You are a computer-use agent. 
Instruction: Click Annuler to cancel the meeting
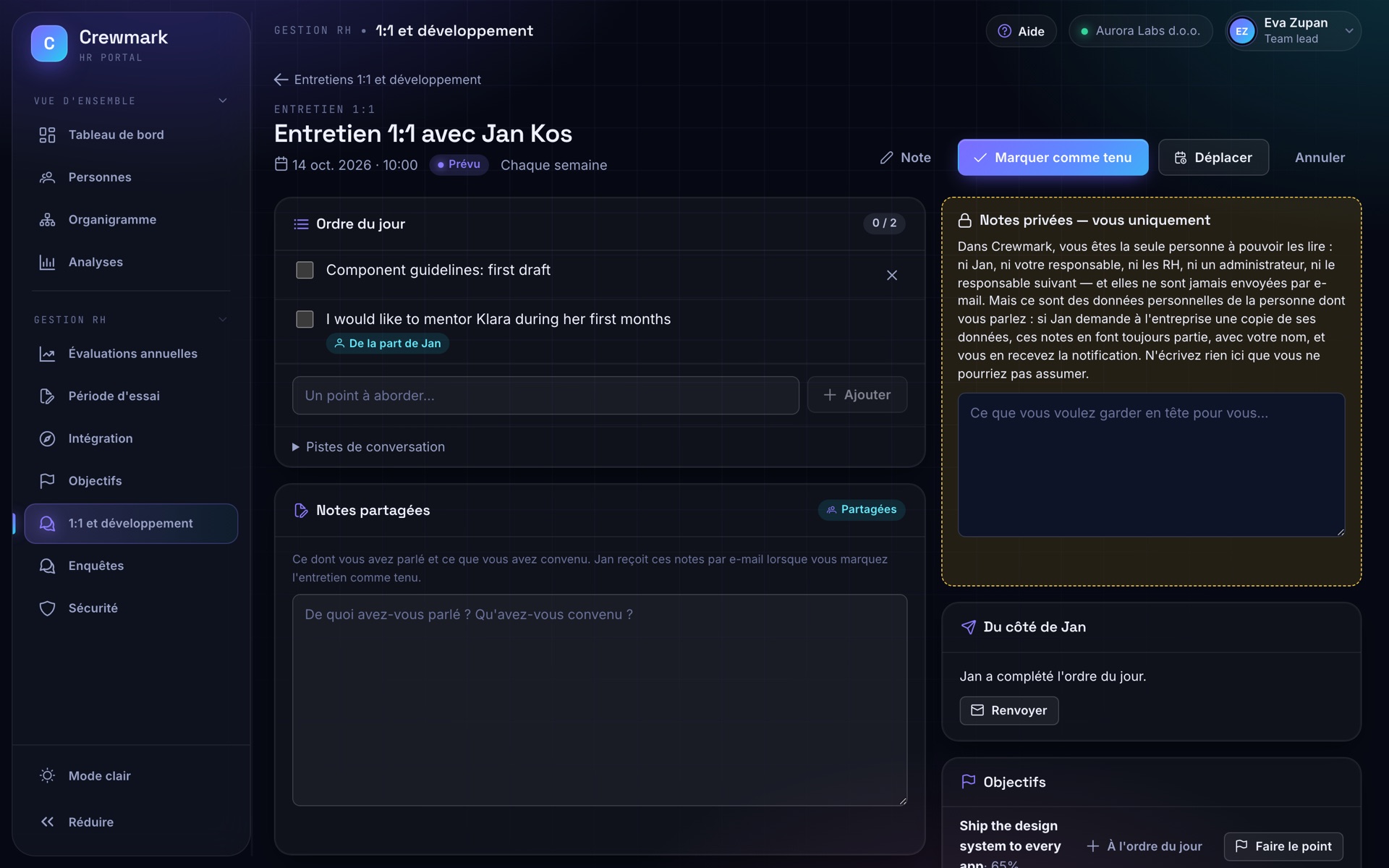click(1320, 157)
